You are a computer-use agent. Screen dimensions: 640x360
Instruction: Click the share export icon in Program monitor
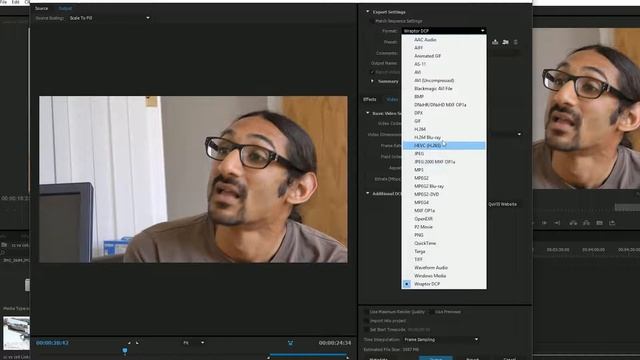tap(612, 223)
